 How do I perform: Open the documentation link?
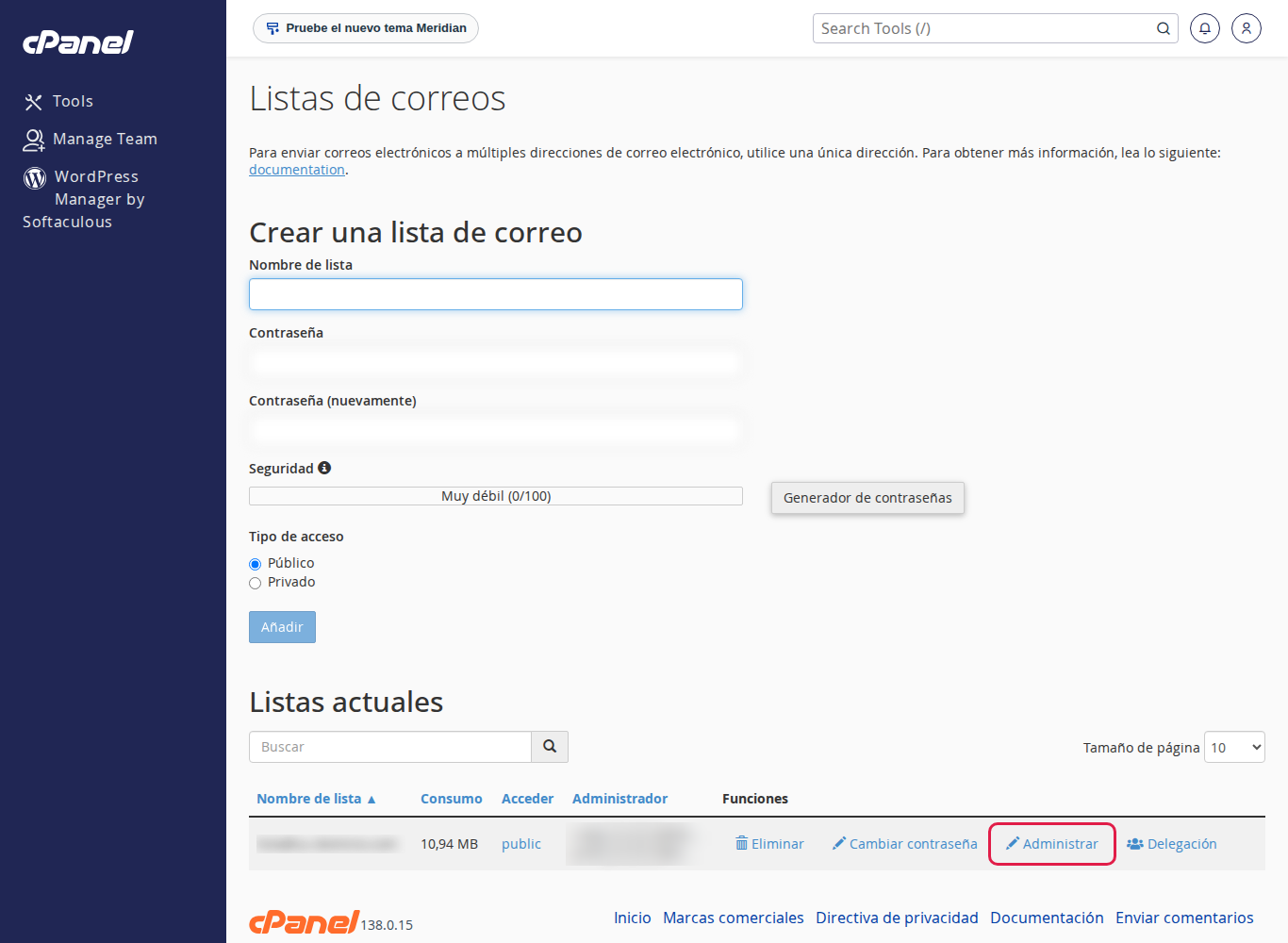coord(297,170)
